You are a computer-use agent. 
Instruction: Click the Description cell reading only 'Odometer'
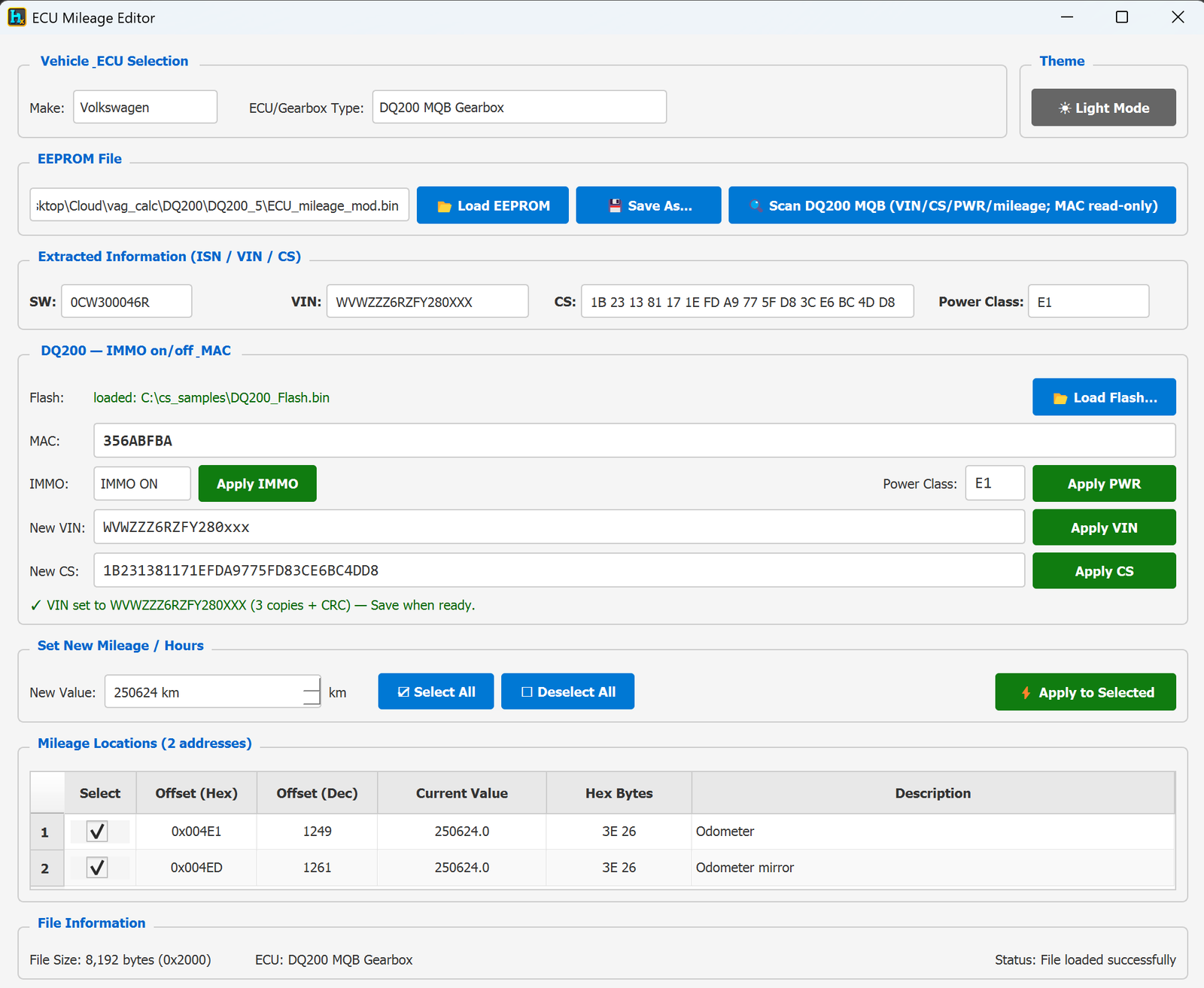pyautogui.click(x=933, y=831)
